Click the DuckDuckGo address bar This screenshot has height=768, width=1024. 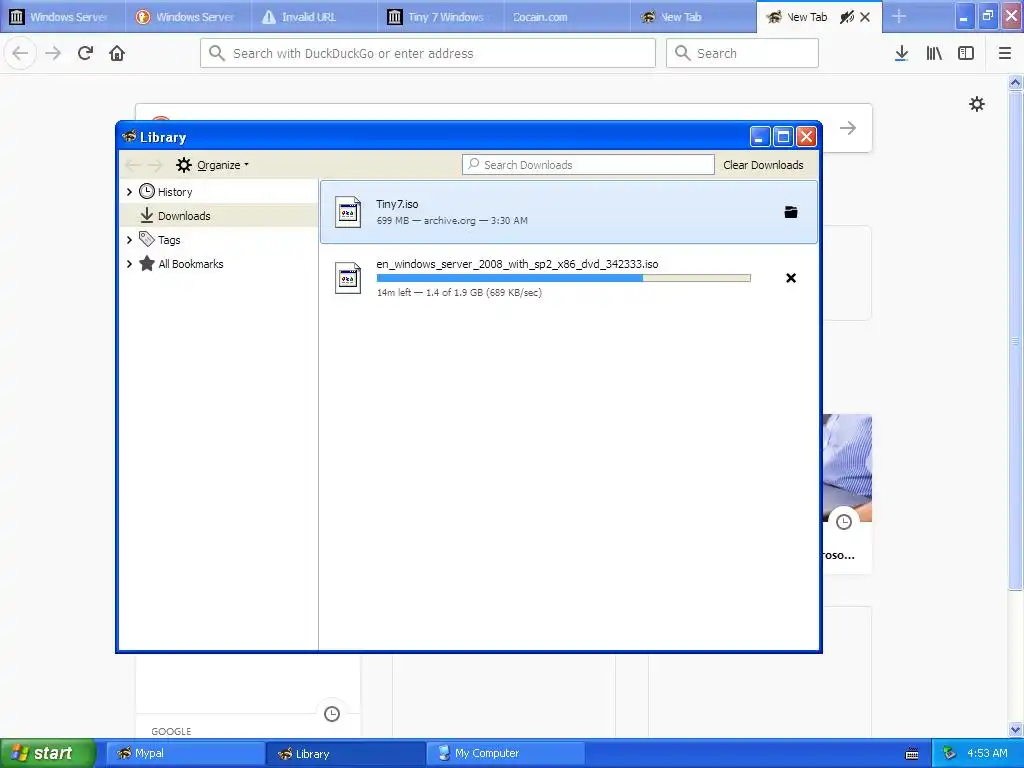[x=428, y=53]
